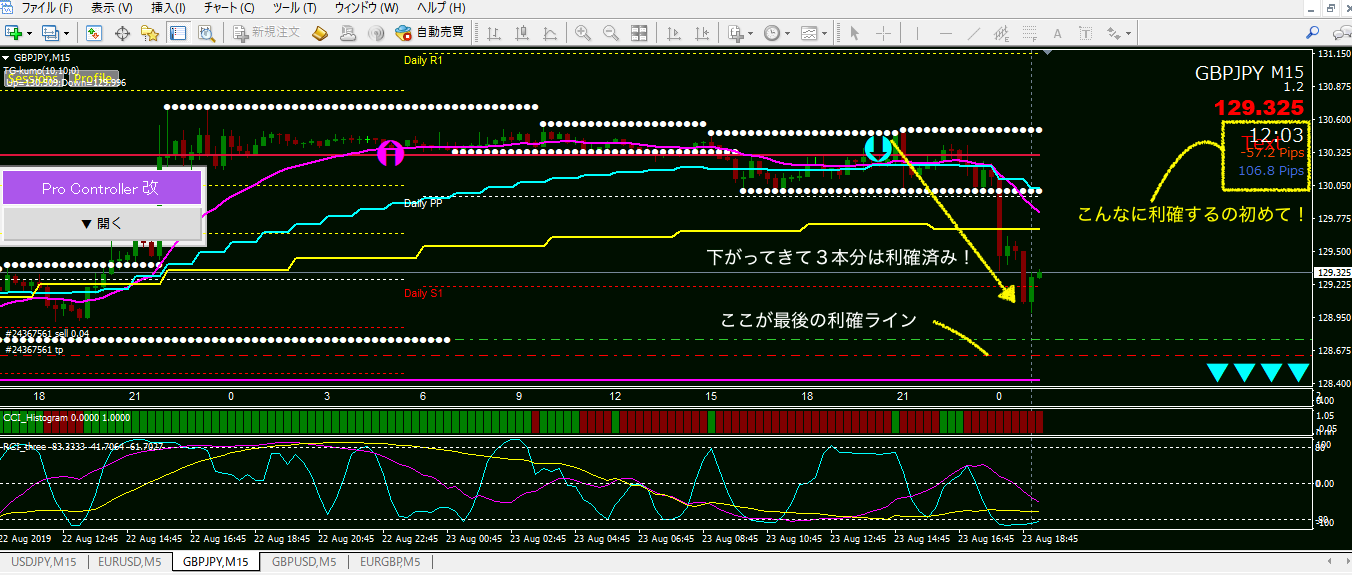1352x575 pixels.
Task: Select the Crosshair cursor tool
Action: pos(882,32)
